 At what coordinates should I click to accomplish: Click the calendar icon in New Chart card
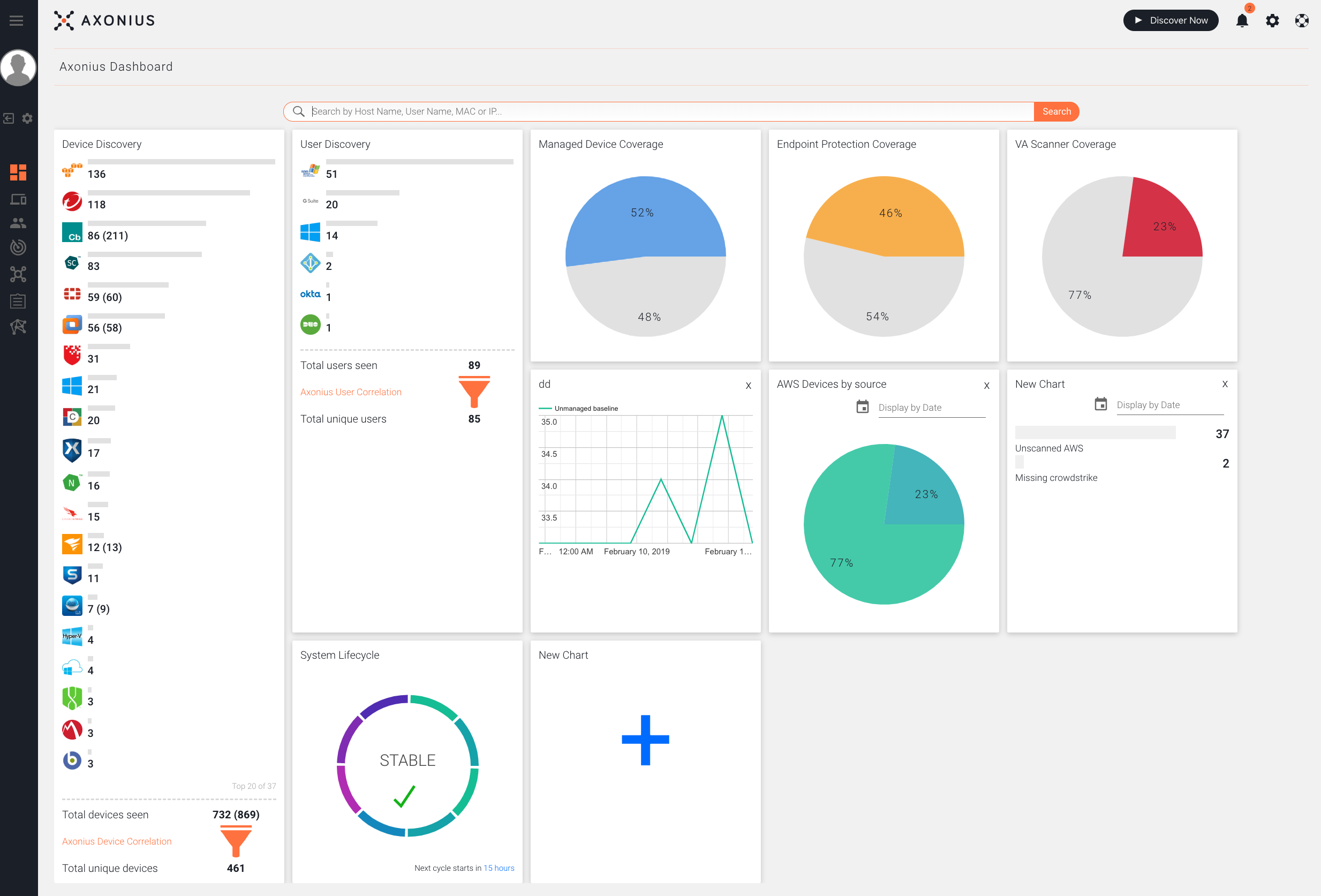tap(1100, 404)
